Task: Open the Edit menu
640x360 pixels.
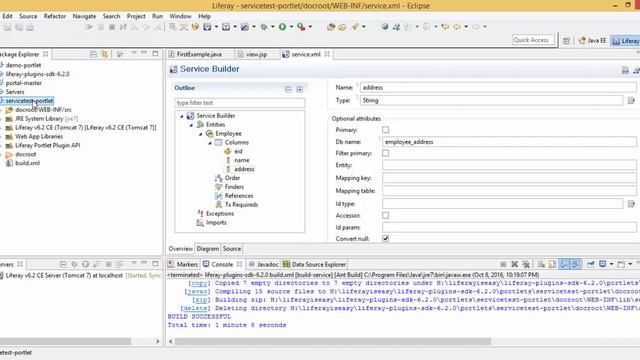Action: pos(7,16)
